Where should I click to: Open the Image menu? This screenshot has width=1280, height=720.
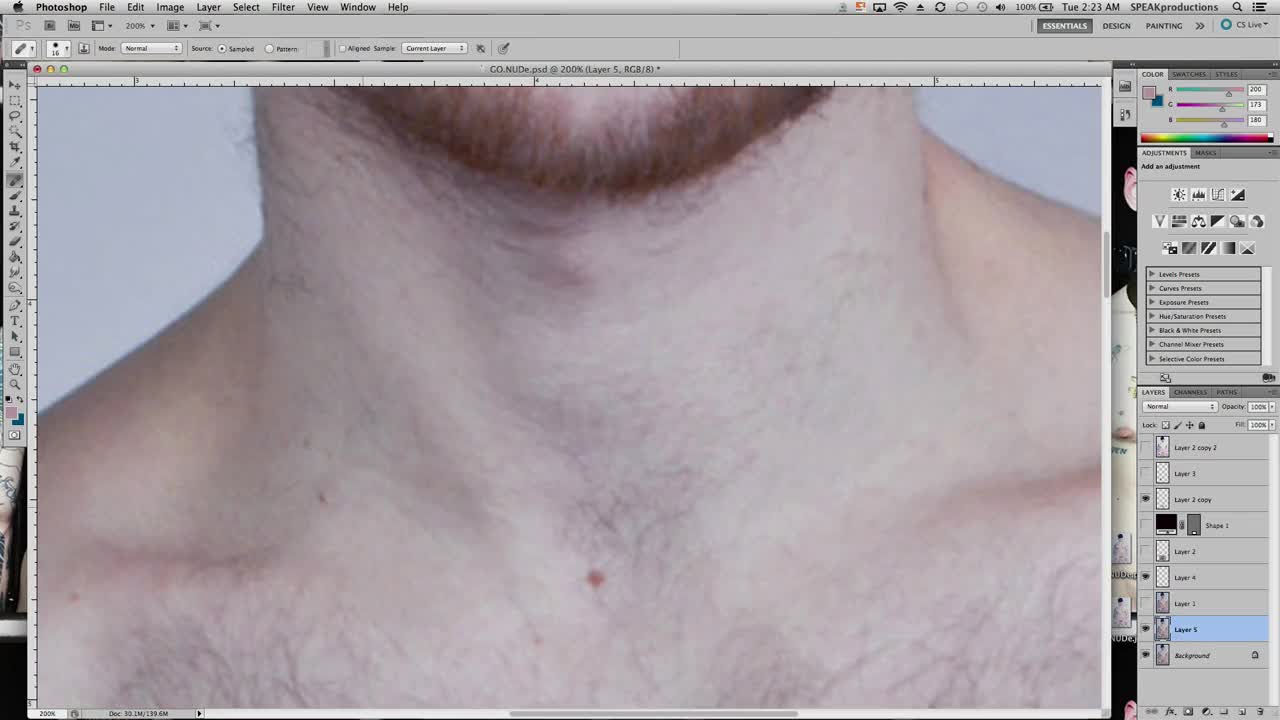(170, 7)
